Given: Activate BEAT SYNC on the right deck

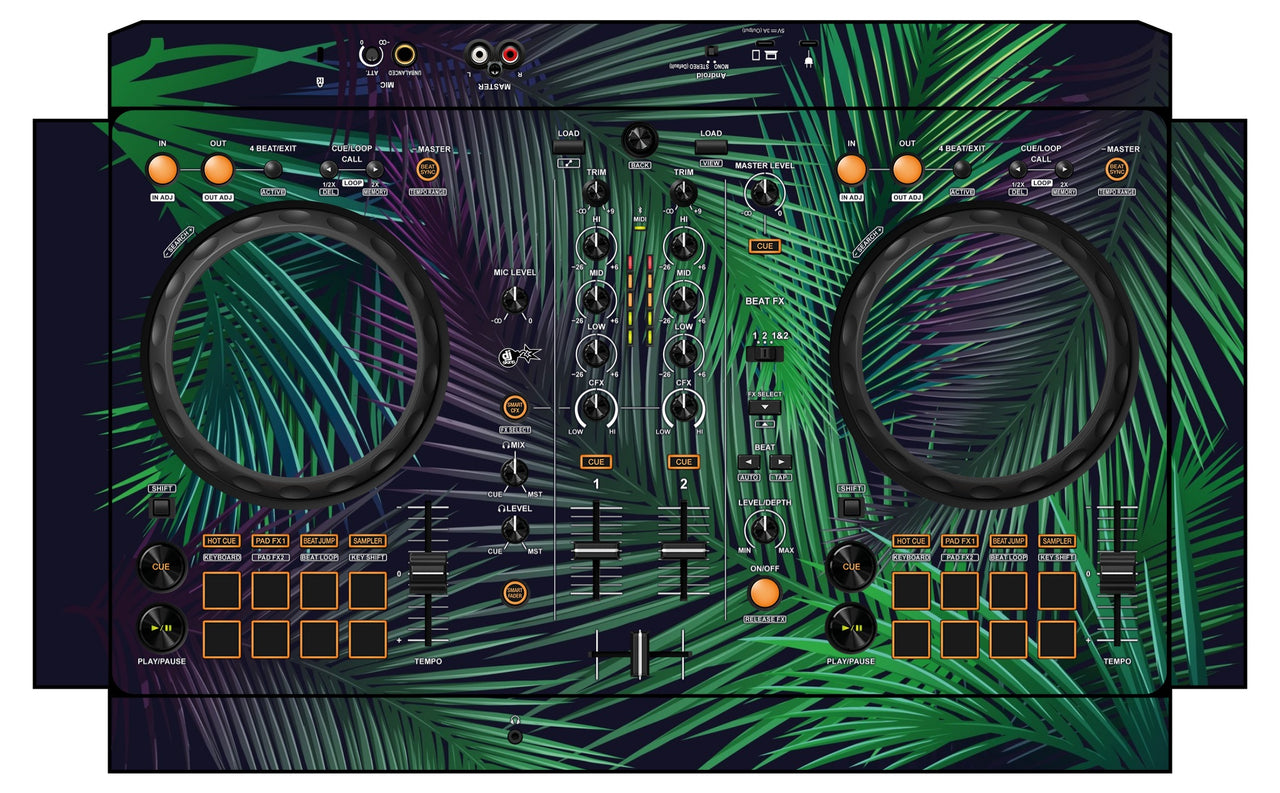Looking at the screenshot, I should pos(1117,170).
